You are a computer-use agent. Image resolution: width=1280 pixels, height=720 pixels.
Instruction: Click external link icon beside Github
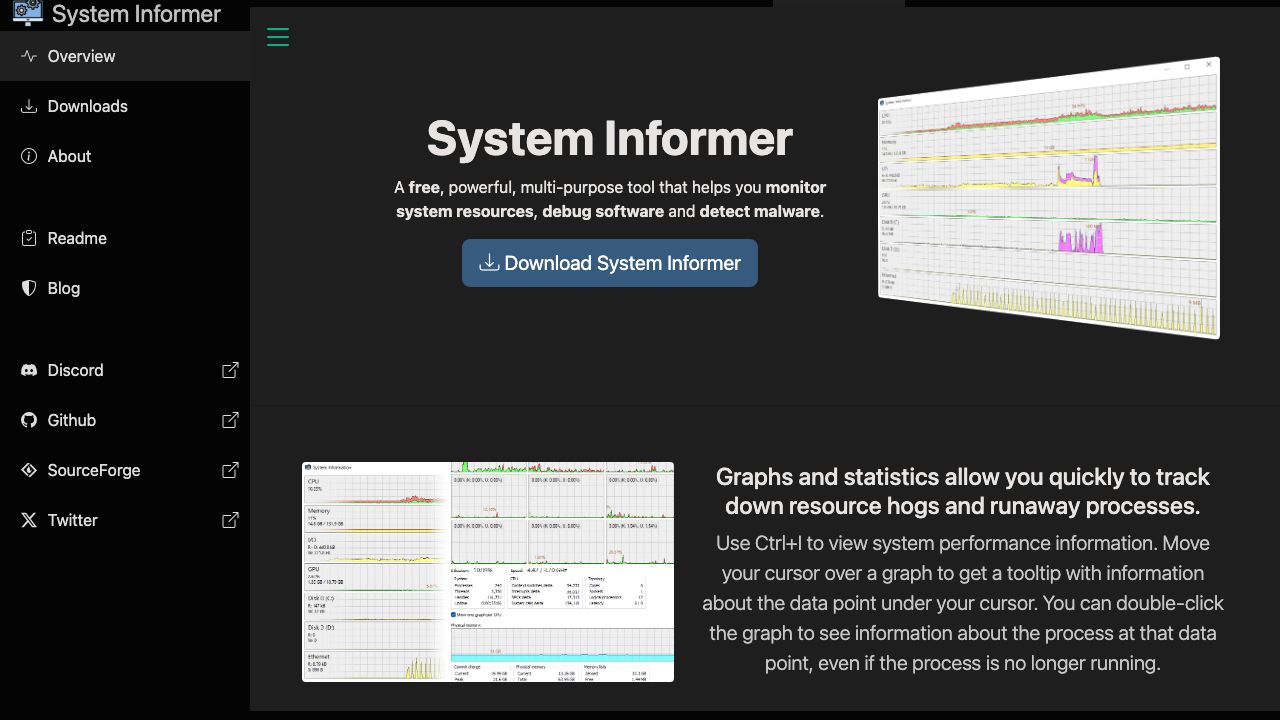230,420
